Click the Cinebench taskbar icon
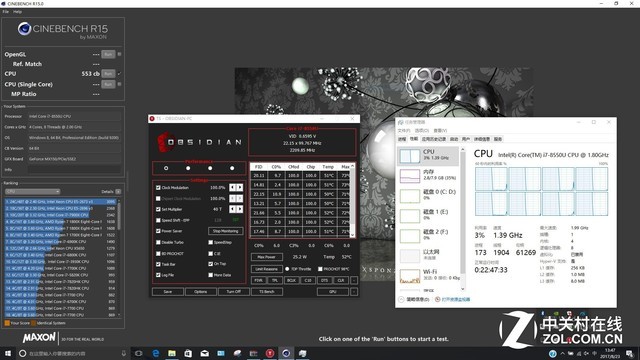The image size is (640, 360). pos(286,353)
